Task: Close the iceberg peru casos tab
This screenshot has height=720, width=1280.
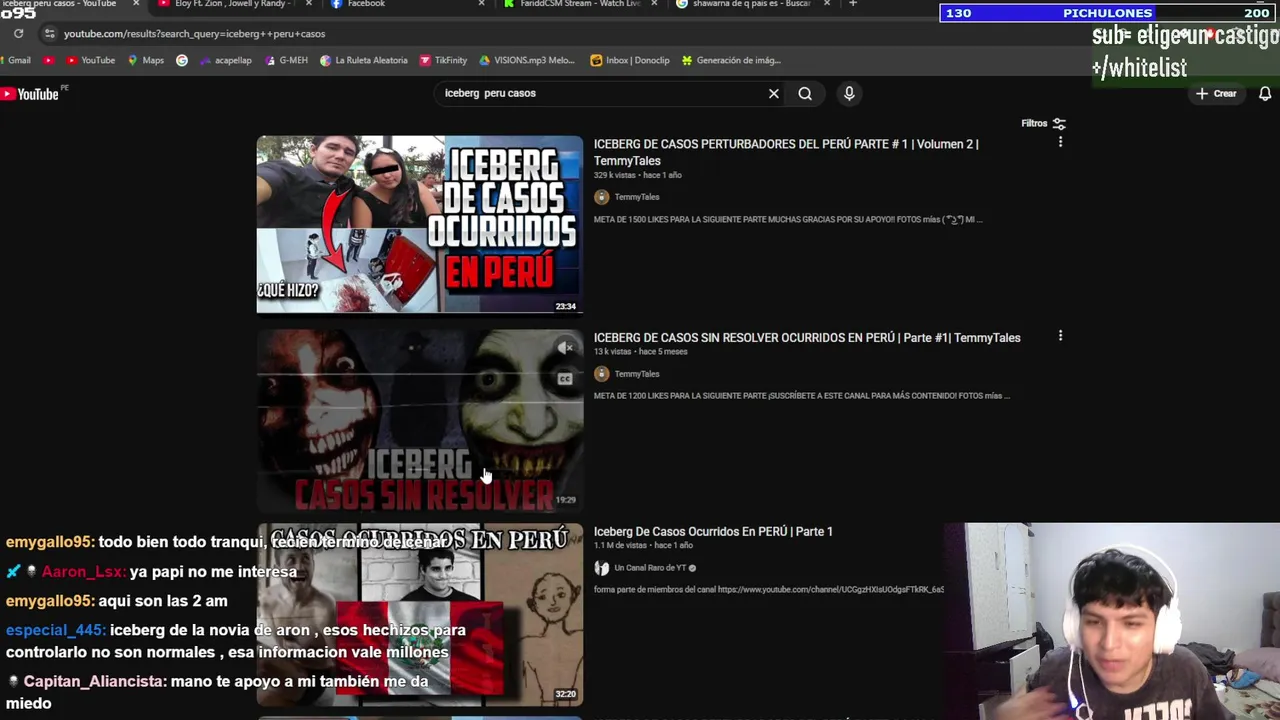Action: pos(136,4)
